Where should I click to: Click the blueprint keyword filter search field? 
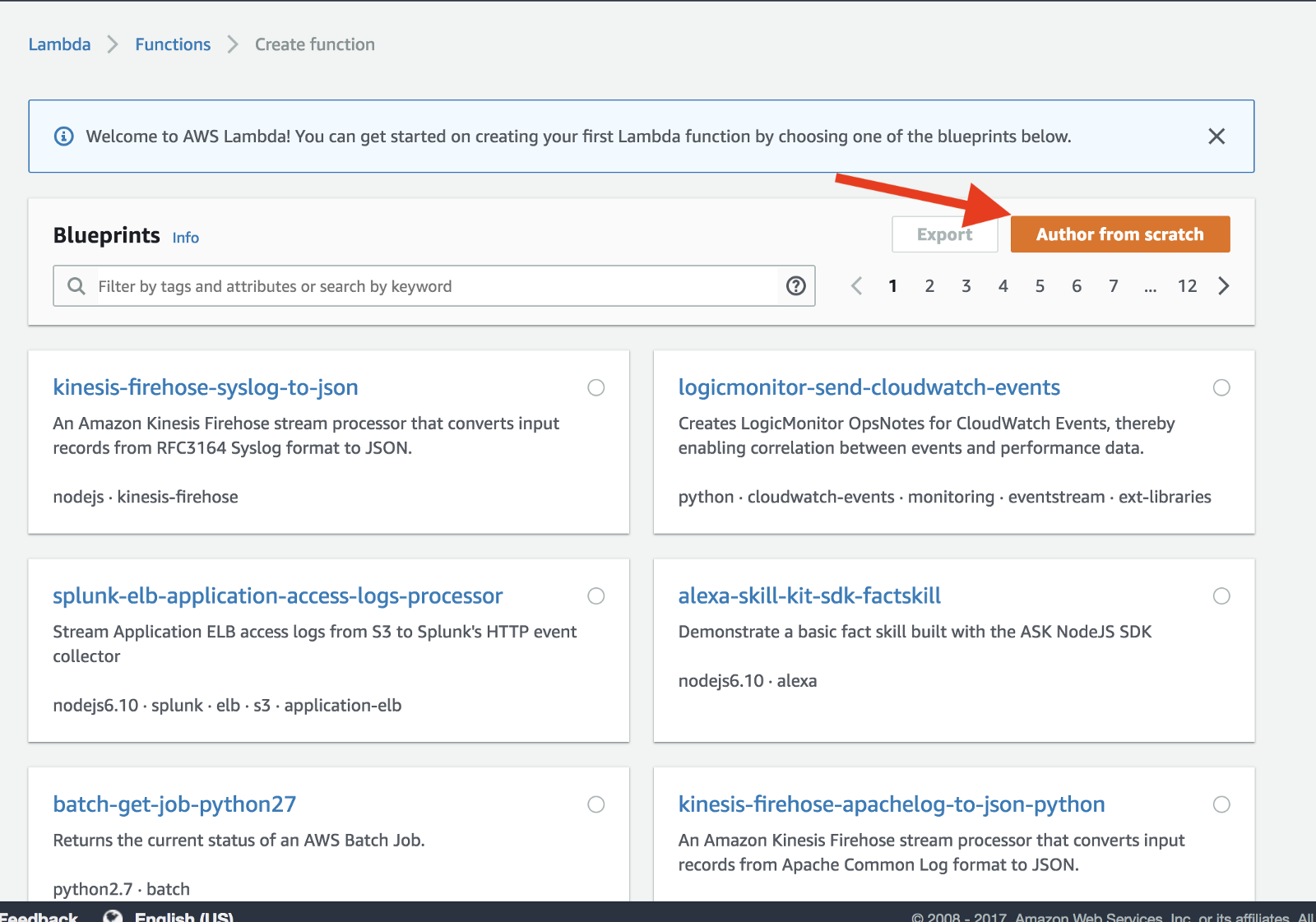(x=436, y=286)
